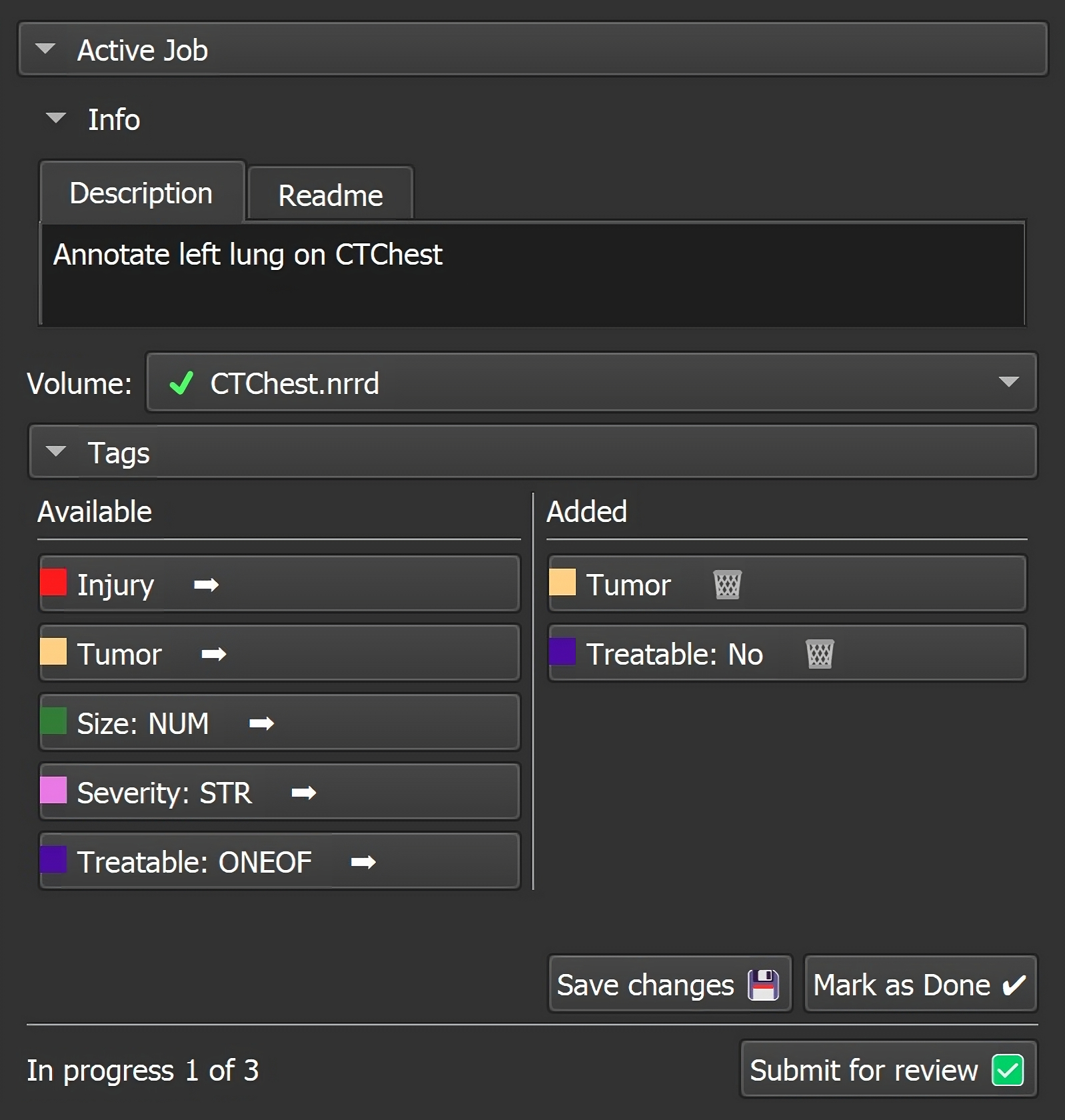Remove added Tumor tag with trash icon
1065x1120 pixels.
[727, 585]
